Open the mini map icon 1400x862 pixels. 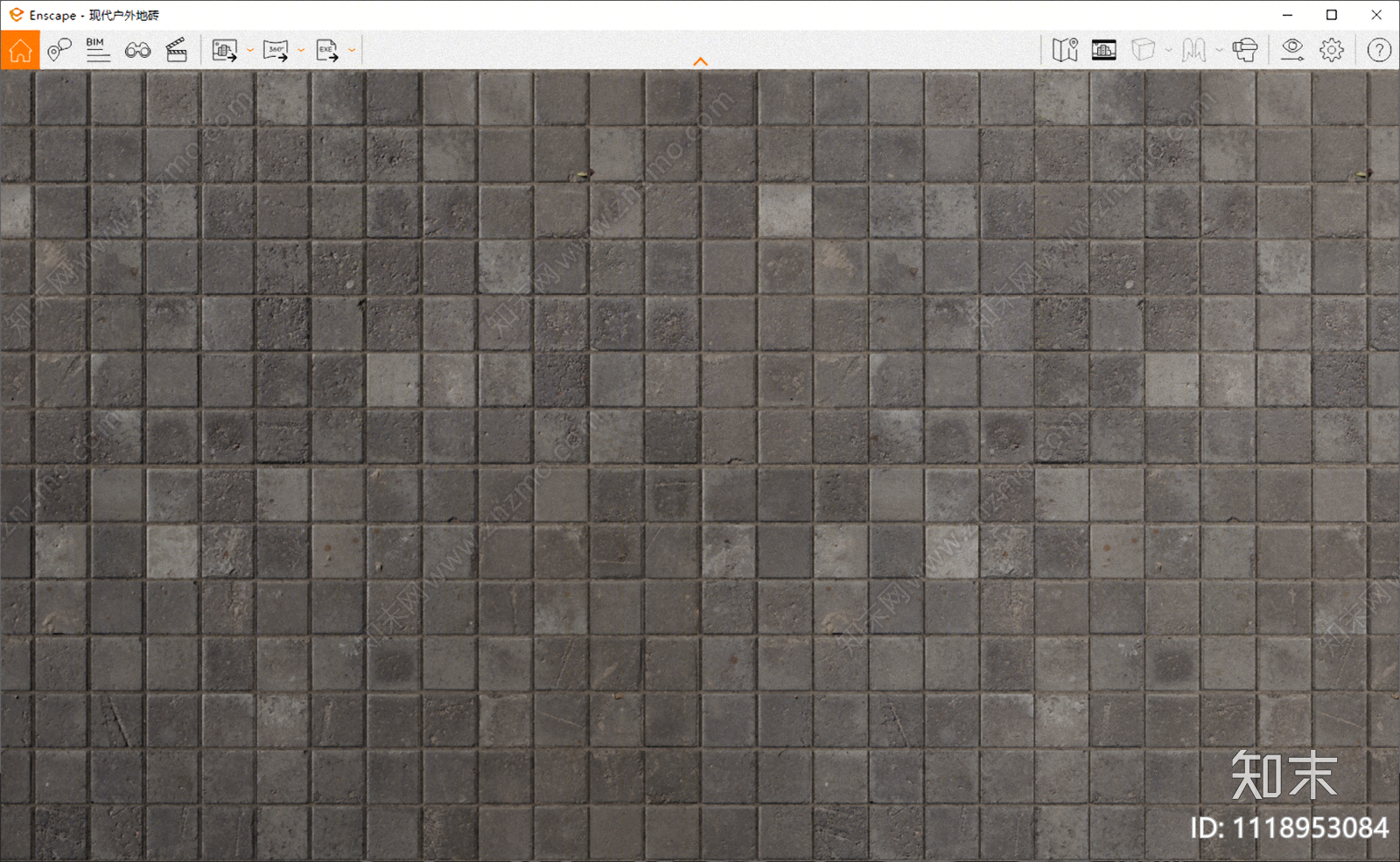pos(1065,50)
